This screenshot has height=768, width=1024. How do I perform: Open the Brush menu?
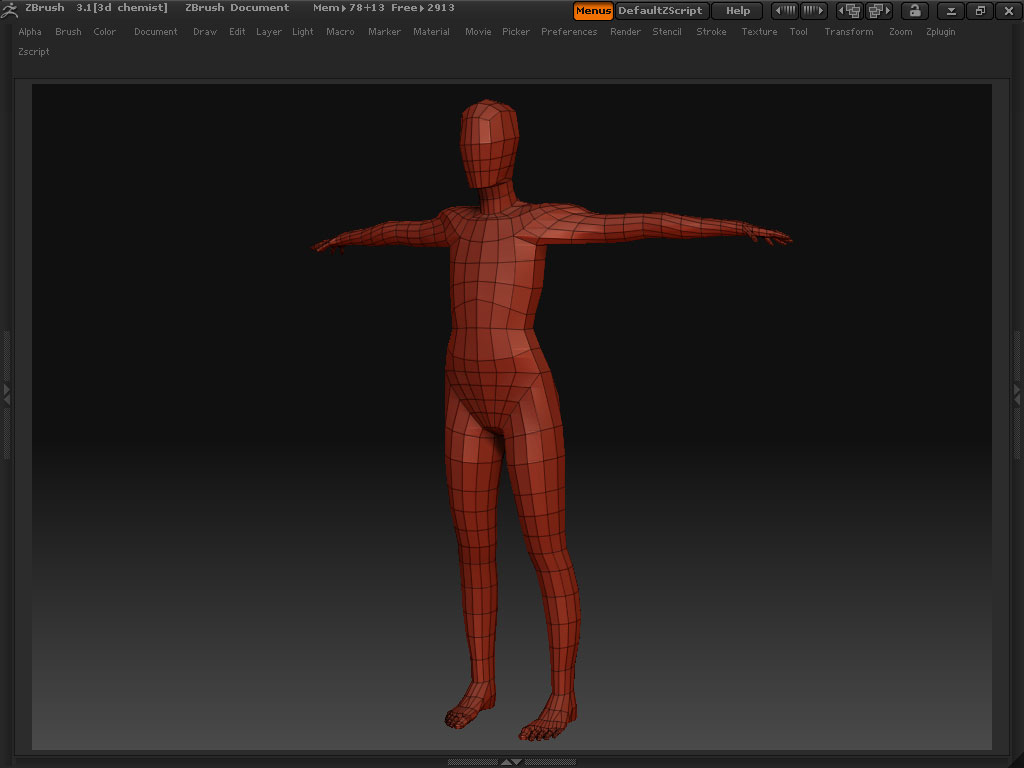point(69,31)
